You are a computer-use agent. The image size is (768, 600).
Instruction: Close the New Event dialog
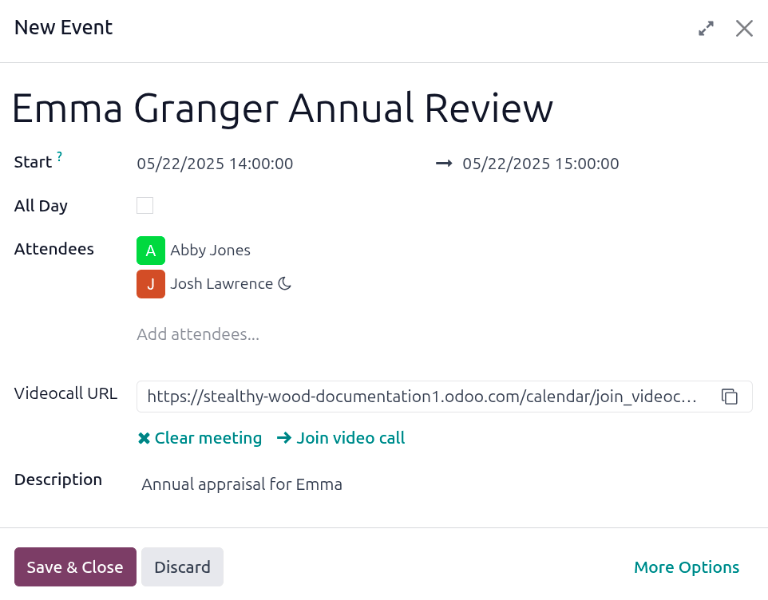point(744,29)
